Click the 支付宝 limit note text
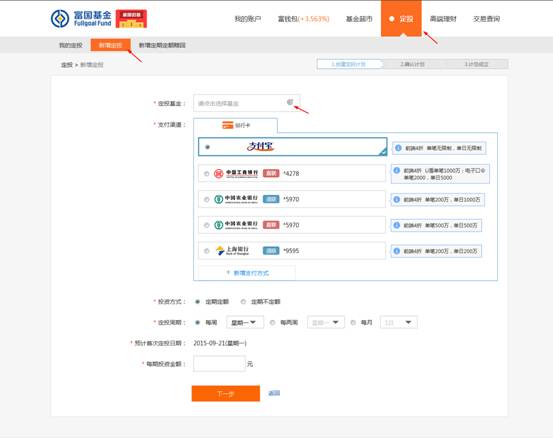This screenshot has height=438, width=553. click(x=443, y=148)
